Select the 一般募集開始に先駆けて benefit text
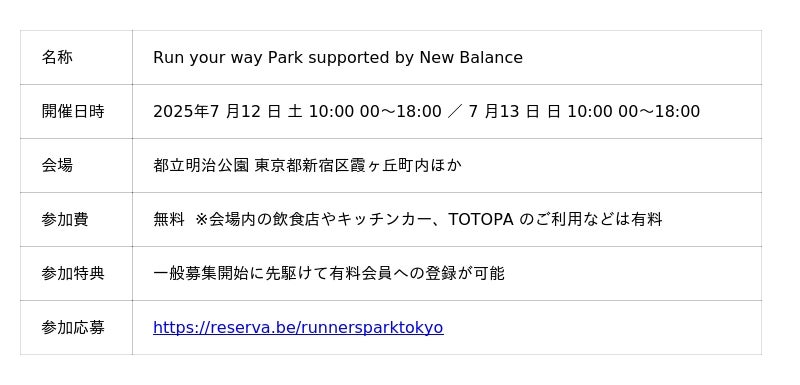Viewport: 800px width, 385px height. point(241,273)
